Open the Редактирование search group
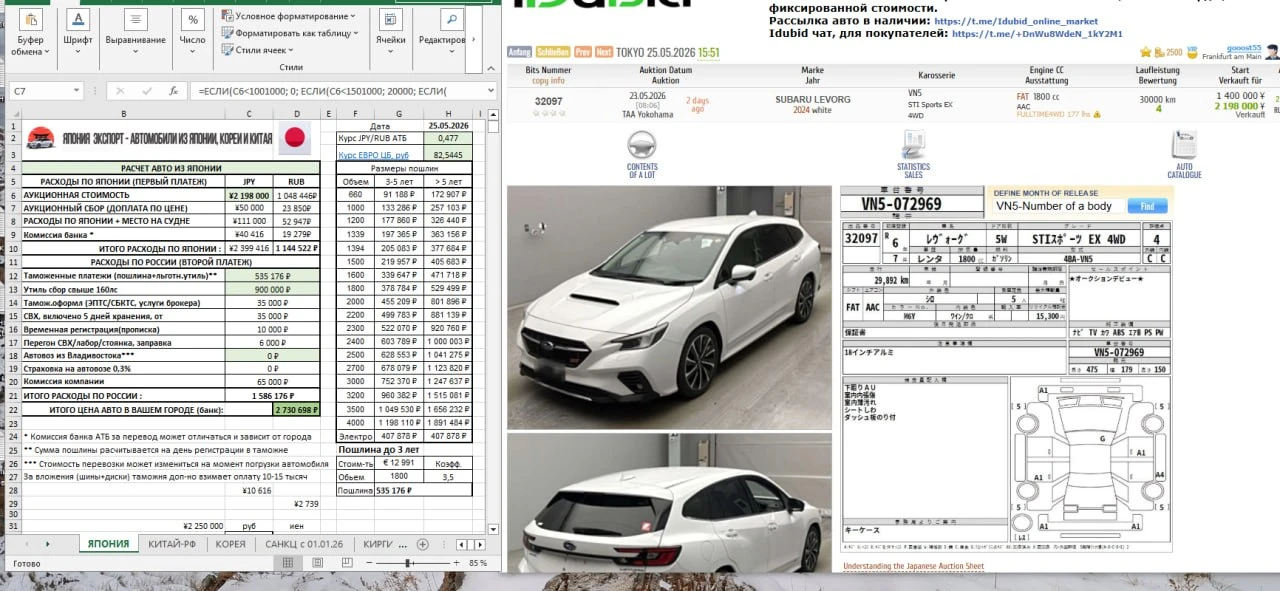 point(441,34)
